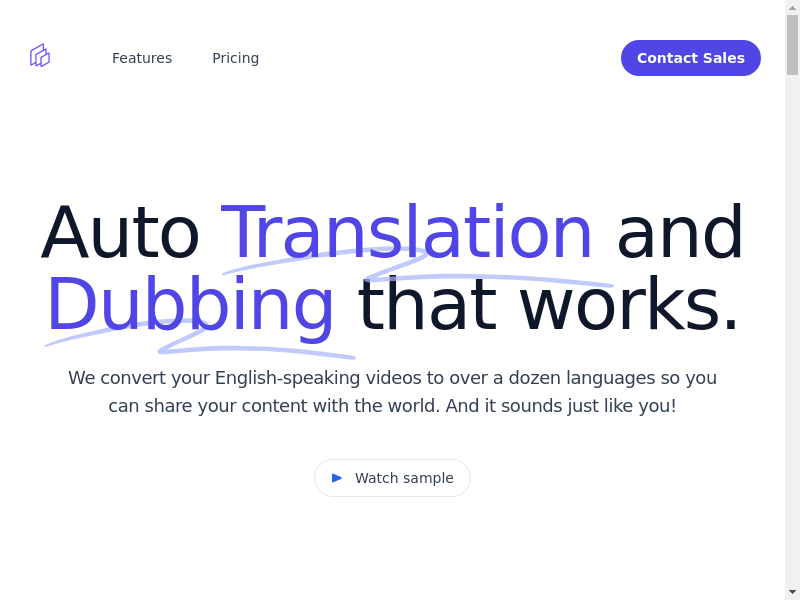Click "And it sounds just like you!" sentence

tap(560, 406)
